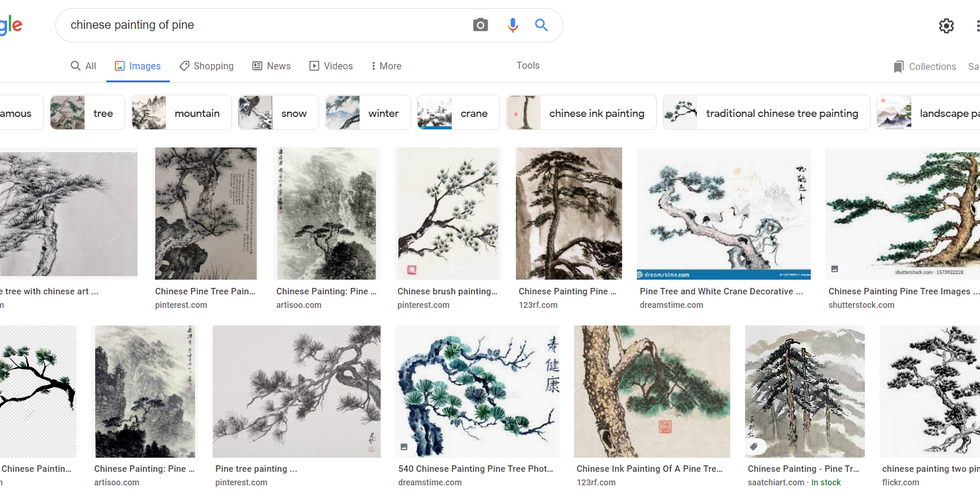
Task: Open the Shopping tab
Action: 206,66
